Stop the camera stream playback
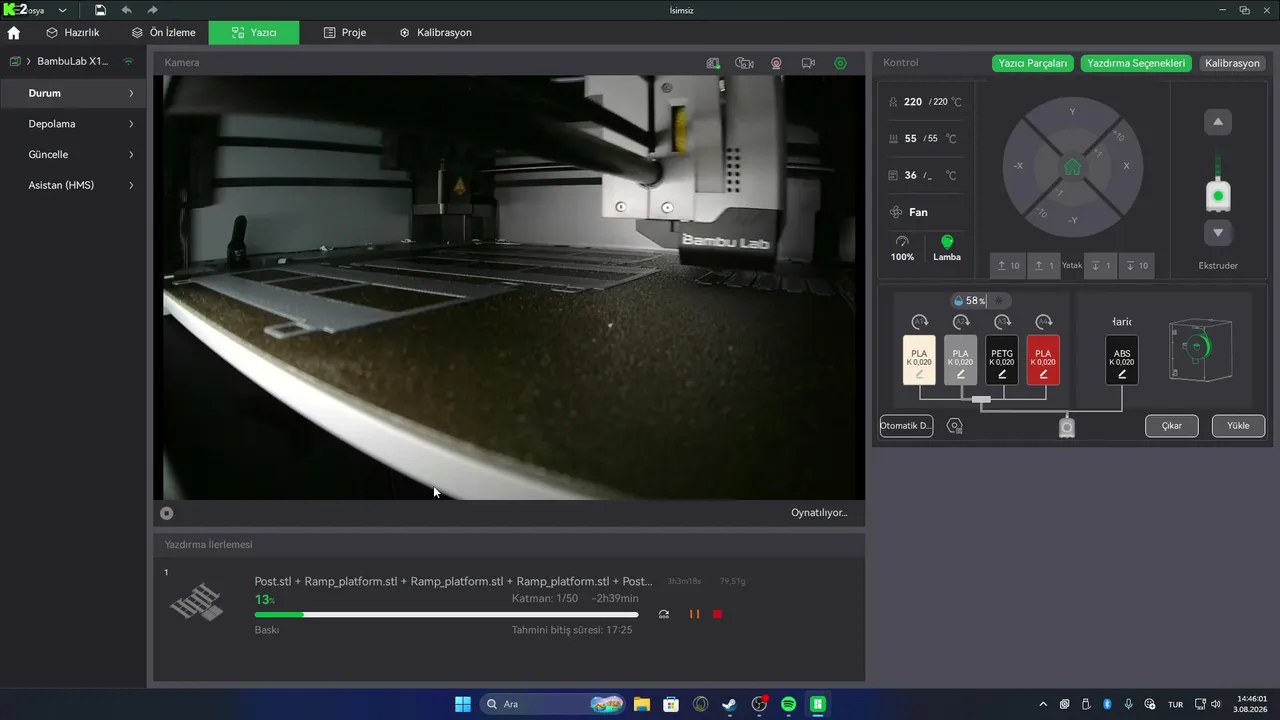 coord(167,513)
